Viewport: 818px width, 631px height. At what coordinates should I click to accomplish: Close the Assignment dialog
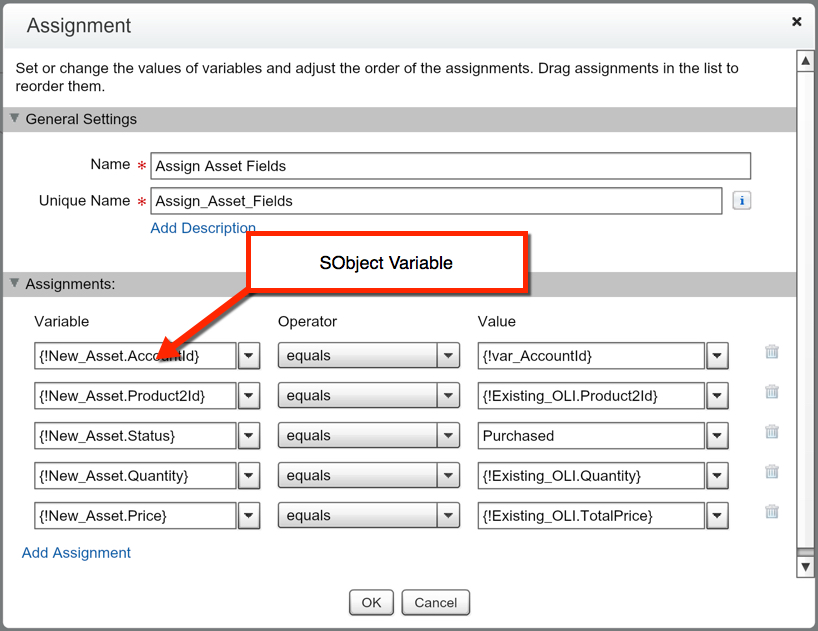coord(796,21)
